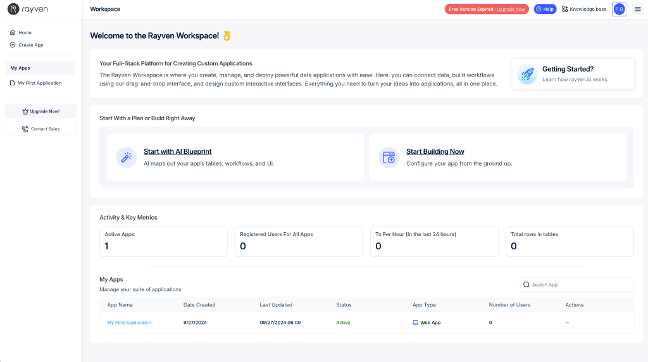648x362 pixels.
Task: Click Free Version Expired upgrade banner
Action: [x=486, y=9]
